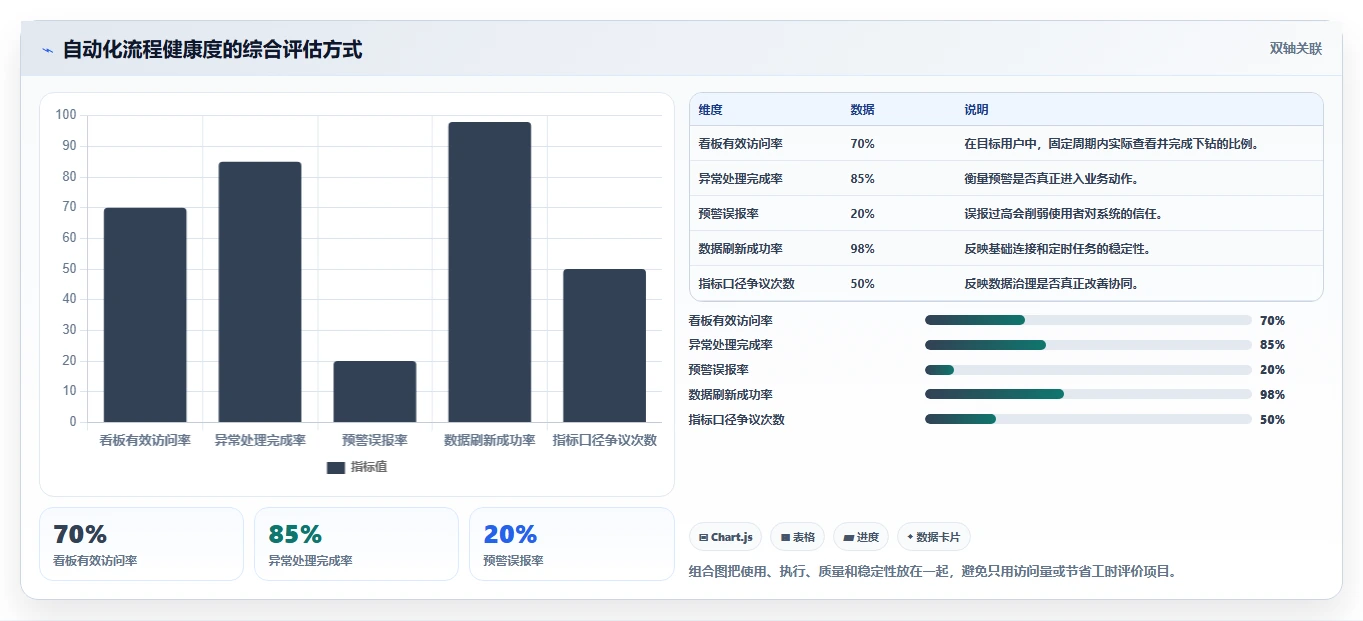Image resolution: width=1363 pixels, height=621 pixels.
Task: Click the 指标值 legend color box
Action: point(336,467)
